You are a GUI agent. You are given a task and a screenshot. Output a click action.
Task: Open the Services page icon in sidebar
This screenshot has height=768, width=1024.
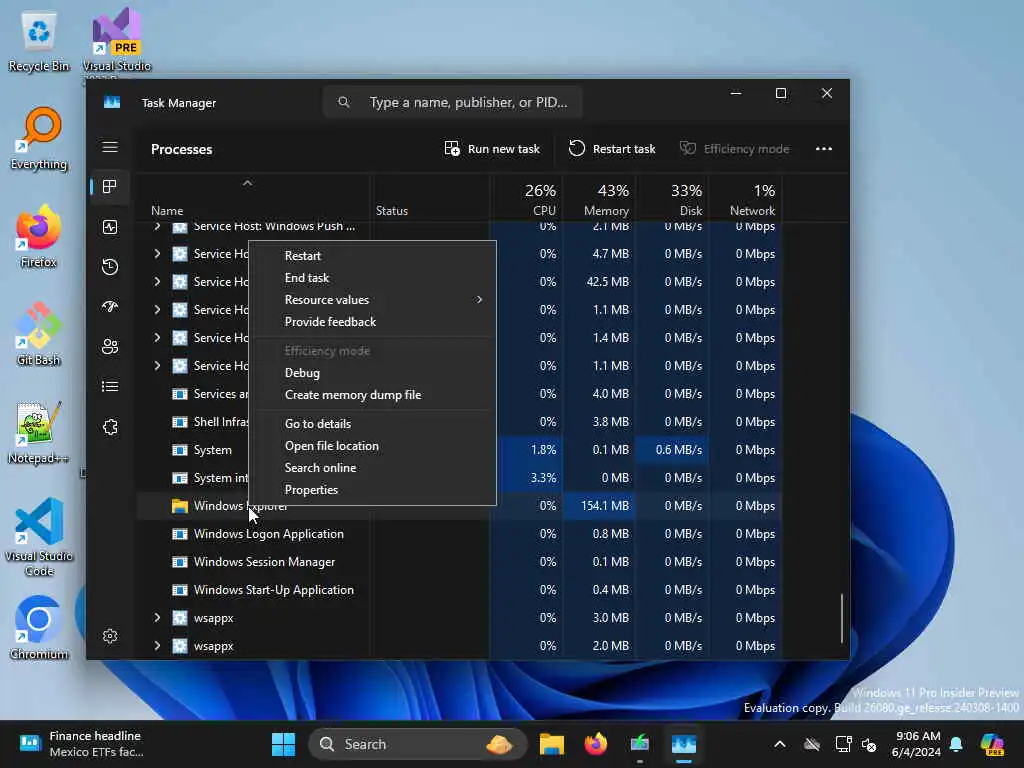(x=110, y=427)
